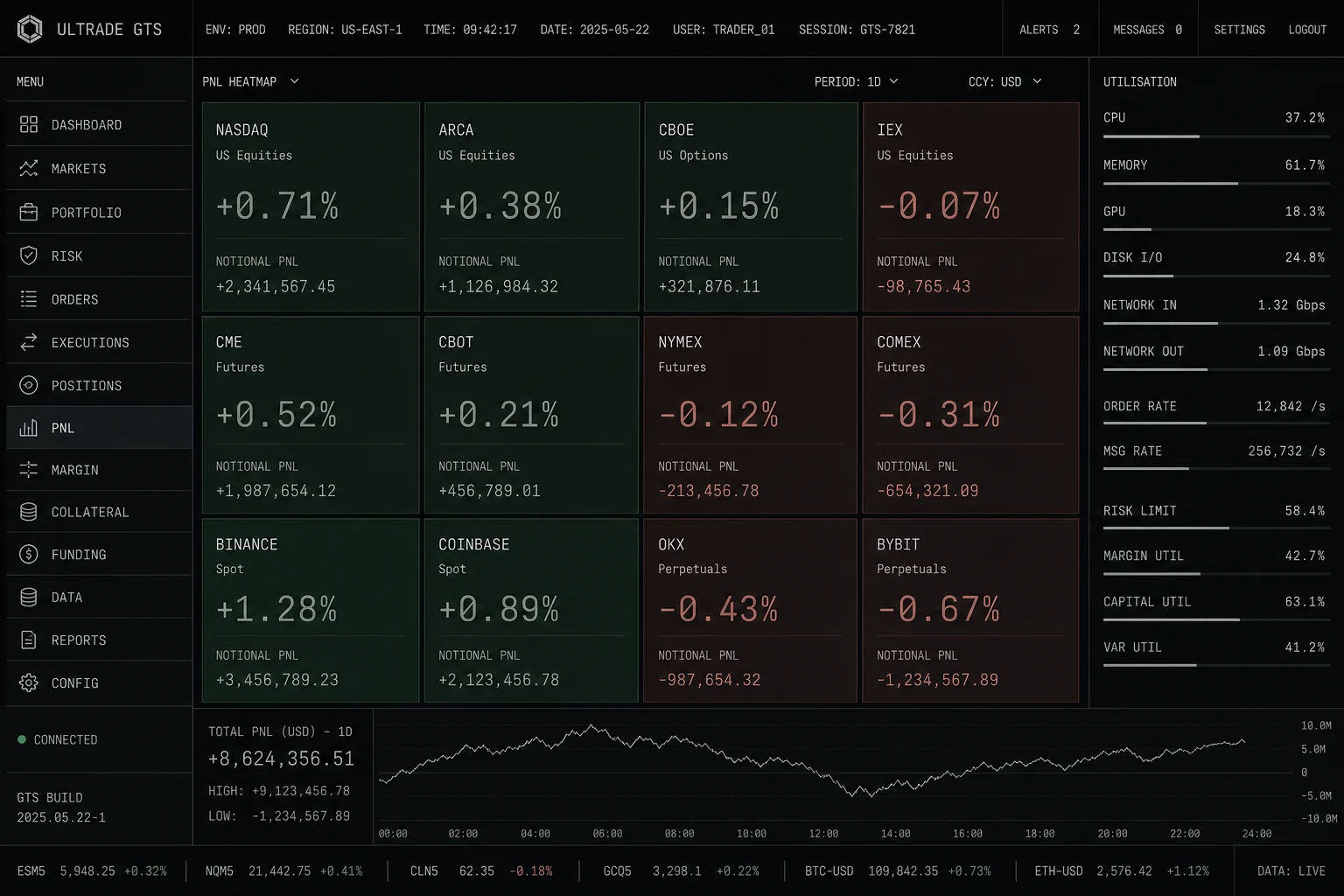
Task: Click the Markets chart-line icon
Action: point(29,168)
